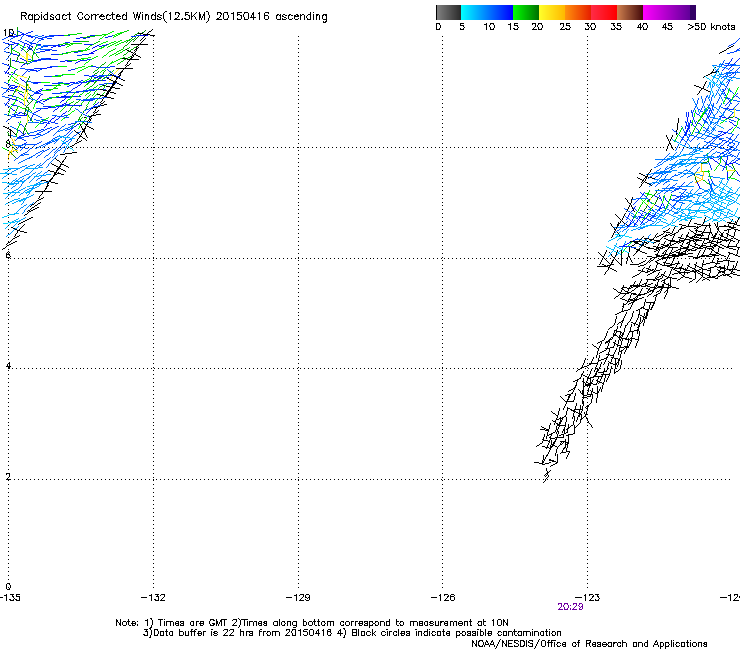Click the 'Times are GMT' note line
The width and height of the screenshot is (740, 650).
312,623
